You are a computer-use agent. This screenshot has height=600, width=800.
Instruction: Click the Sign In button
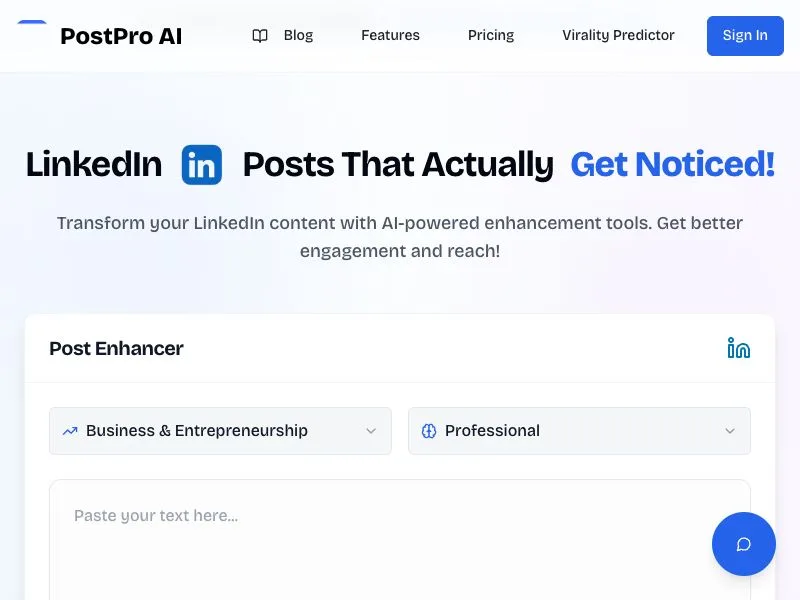[x=745, y=36]
